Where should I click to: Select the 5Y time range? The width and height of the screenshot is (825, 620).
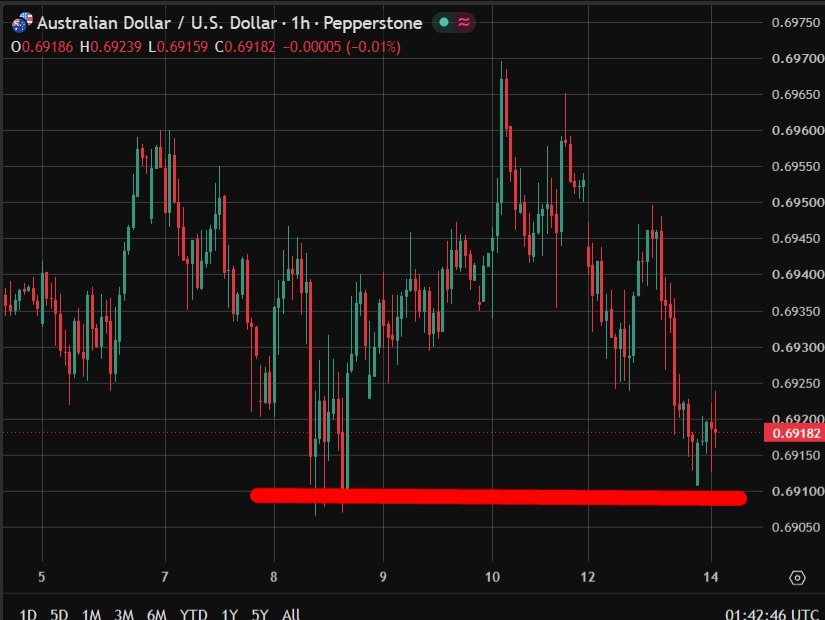[259, 614]
